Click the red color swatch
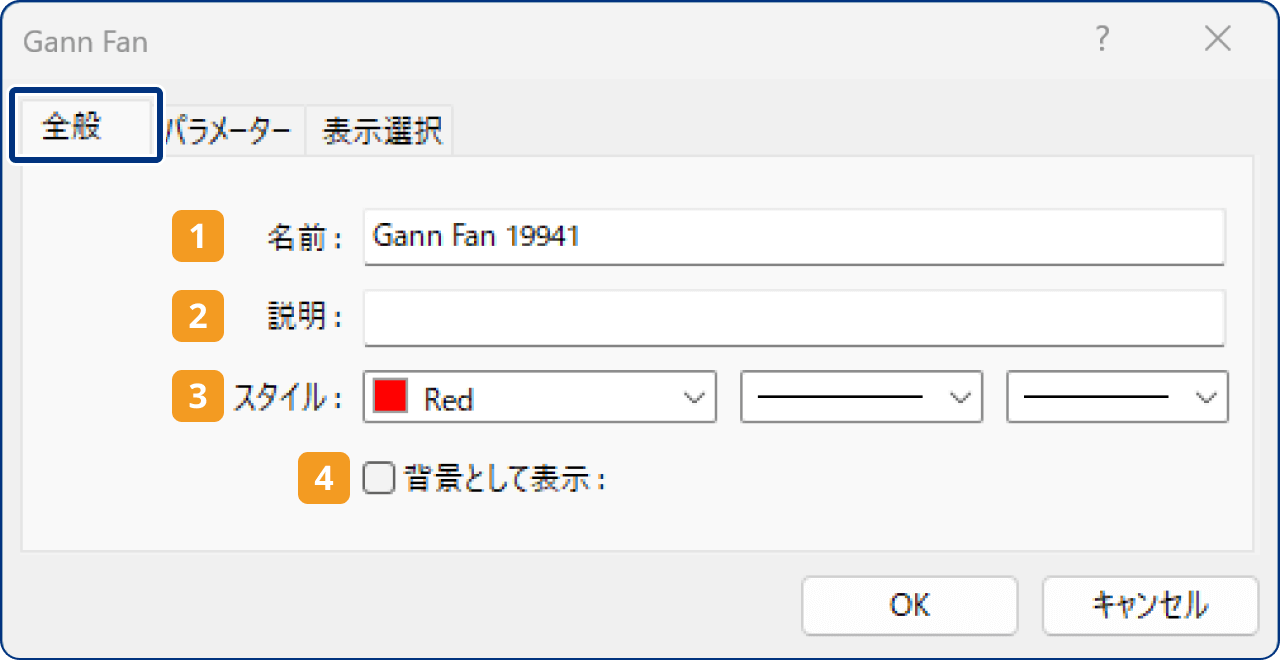Image resolution: width=1280 pixels, height=660 pixels. pos(390,396)
